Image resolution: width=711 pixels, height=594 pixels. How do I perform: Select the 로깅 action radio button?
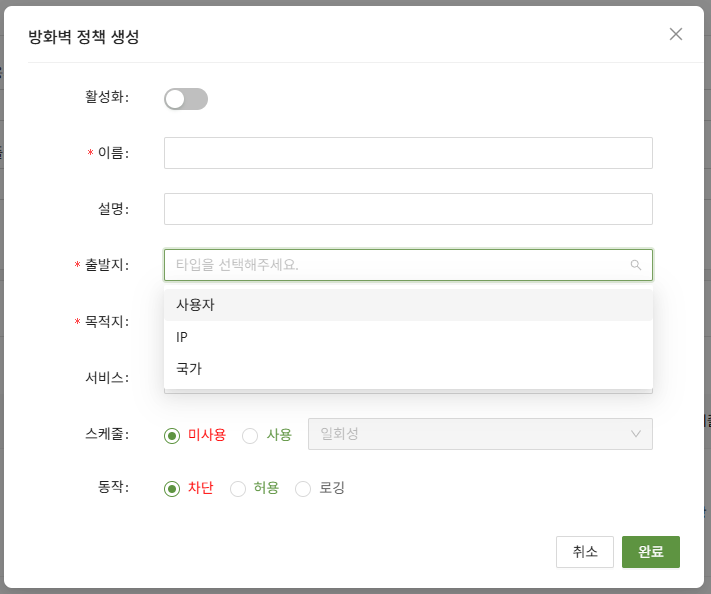point(303,489)
